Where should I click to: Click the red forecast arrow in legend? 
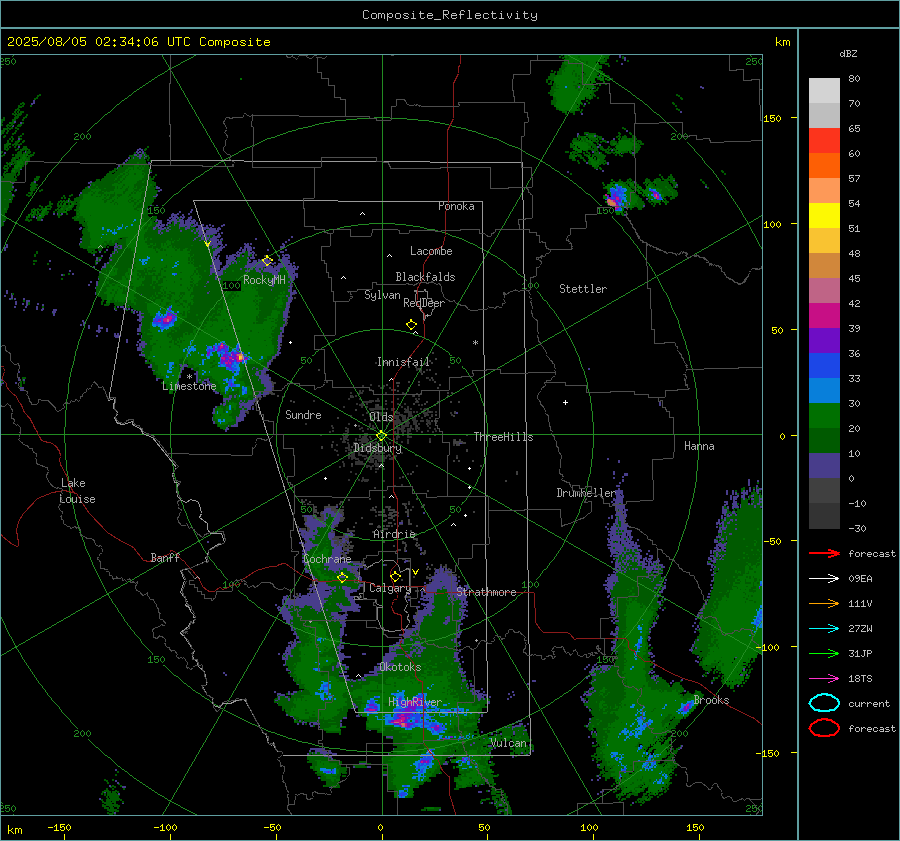coord(824,553)
